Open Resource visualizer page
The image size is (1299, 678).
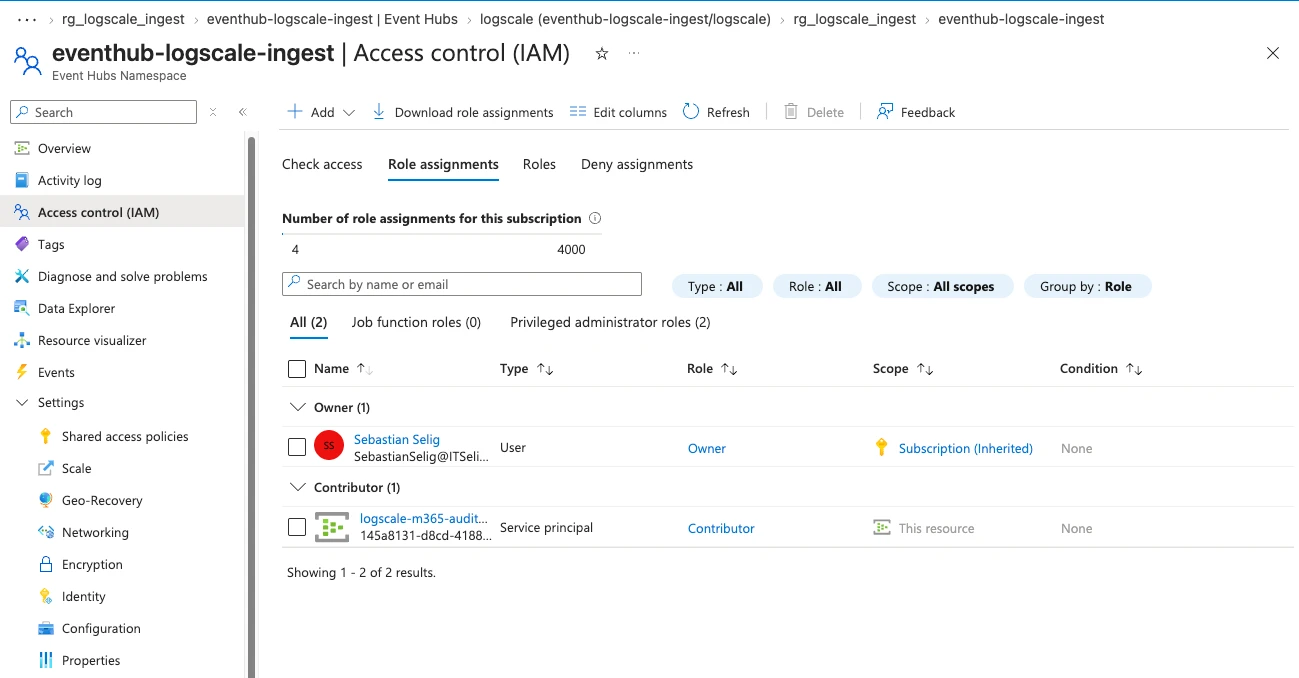click(x=92, y=340)
